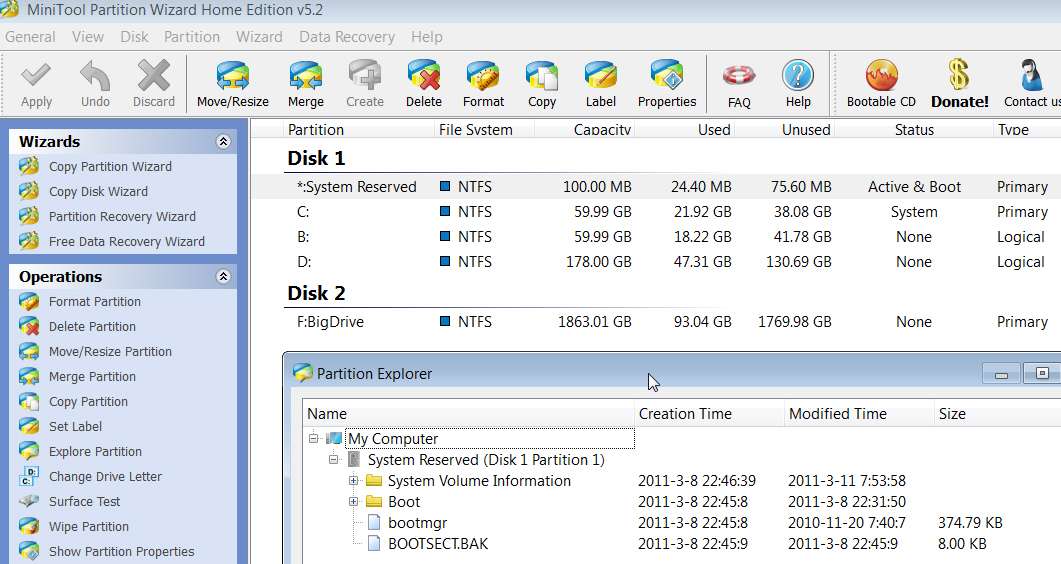Open the Label toolbar tool

point(601,76)
